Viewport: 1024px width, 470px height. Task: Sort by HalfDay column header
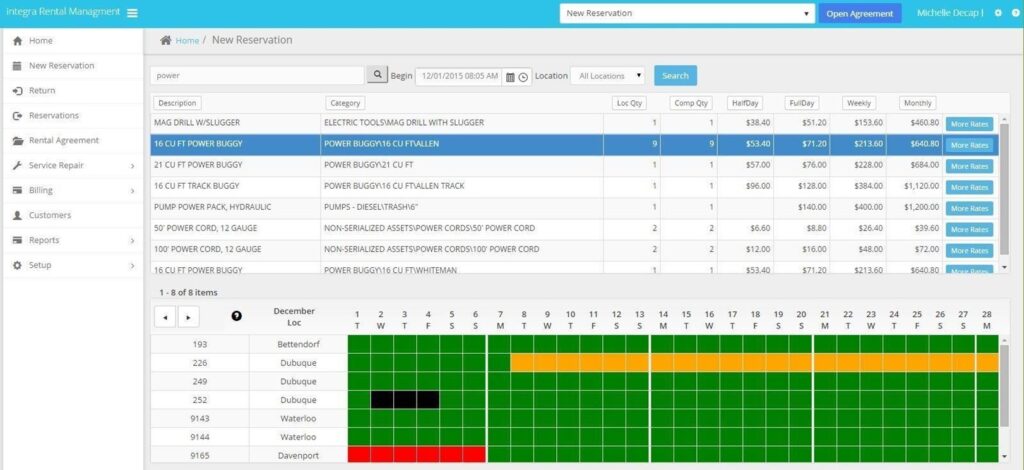pos(744,103)
